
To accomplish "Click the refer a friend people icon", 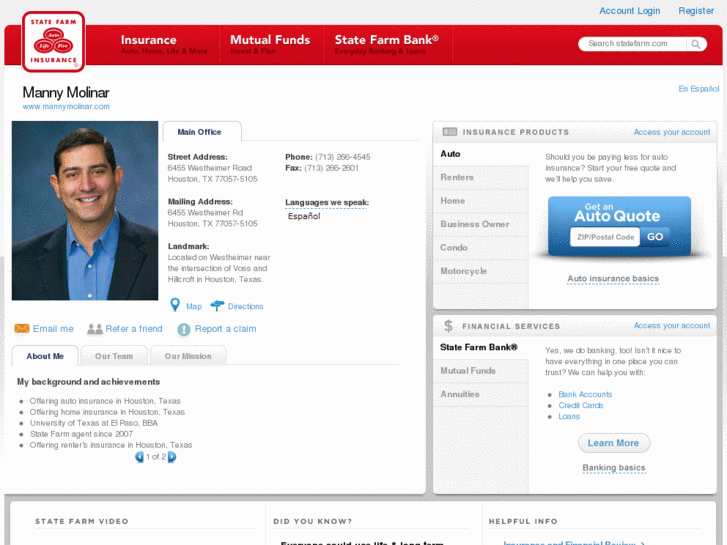I will (95, 329).
